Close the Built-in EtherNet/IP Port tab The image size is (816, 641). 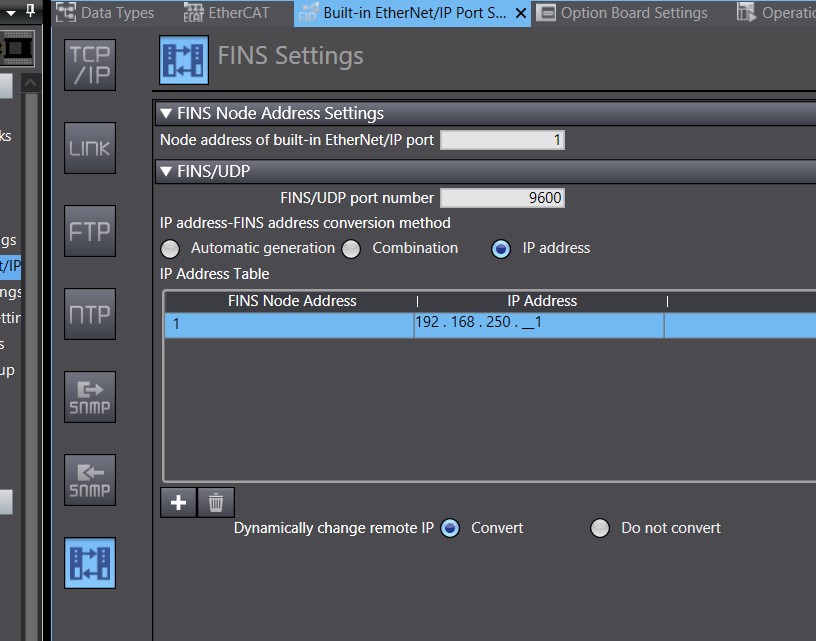[x=520, y=14]
